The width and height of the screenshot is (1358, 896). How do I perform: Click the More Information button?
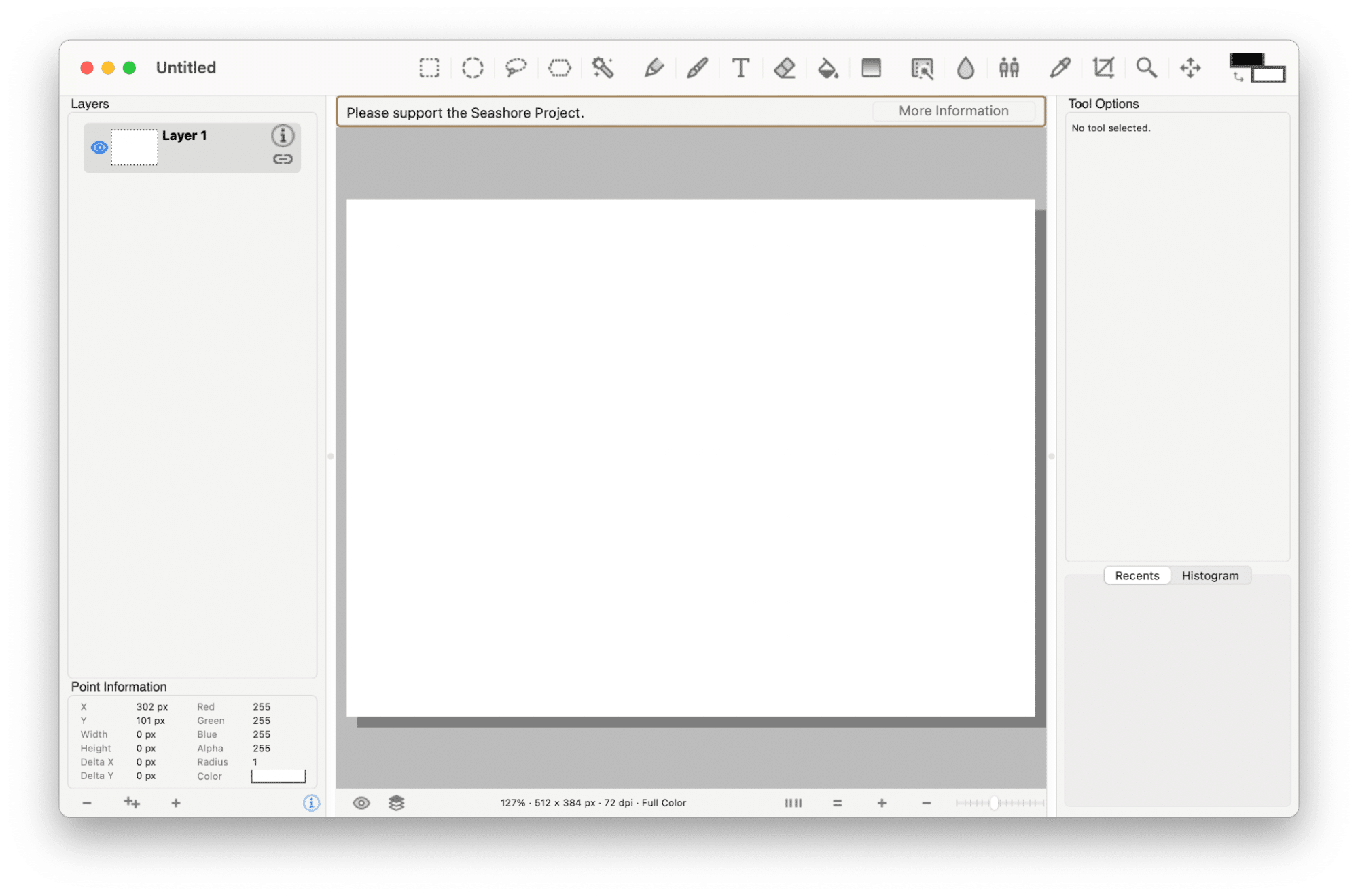point(953,111)
